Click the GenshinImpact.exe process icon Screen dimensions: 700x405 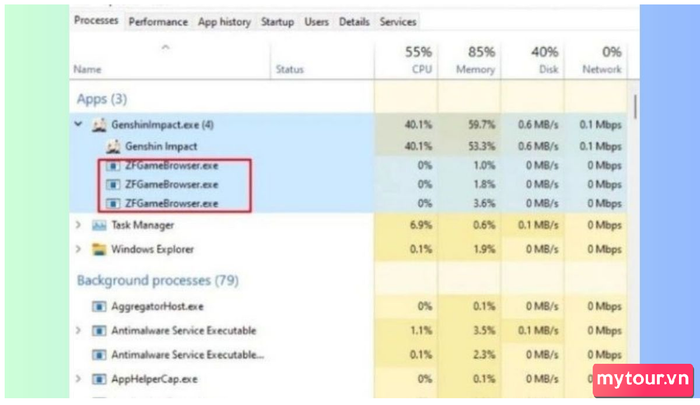click(x=99, y=125)
